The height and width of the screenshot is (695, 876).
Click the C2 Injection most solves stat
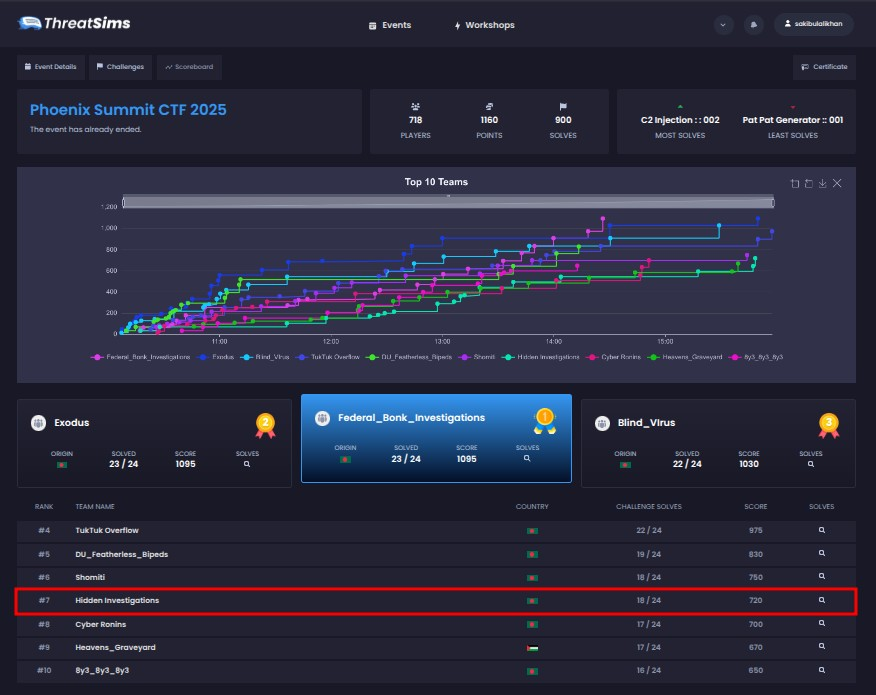pos(680,122)
